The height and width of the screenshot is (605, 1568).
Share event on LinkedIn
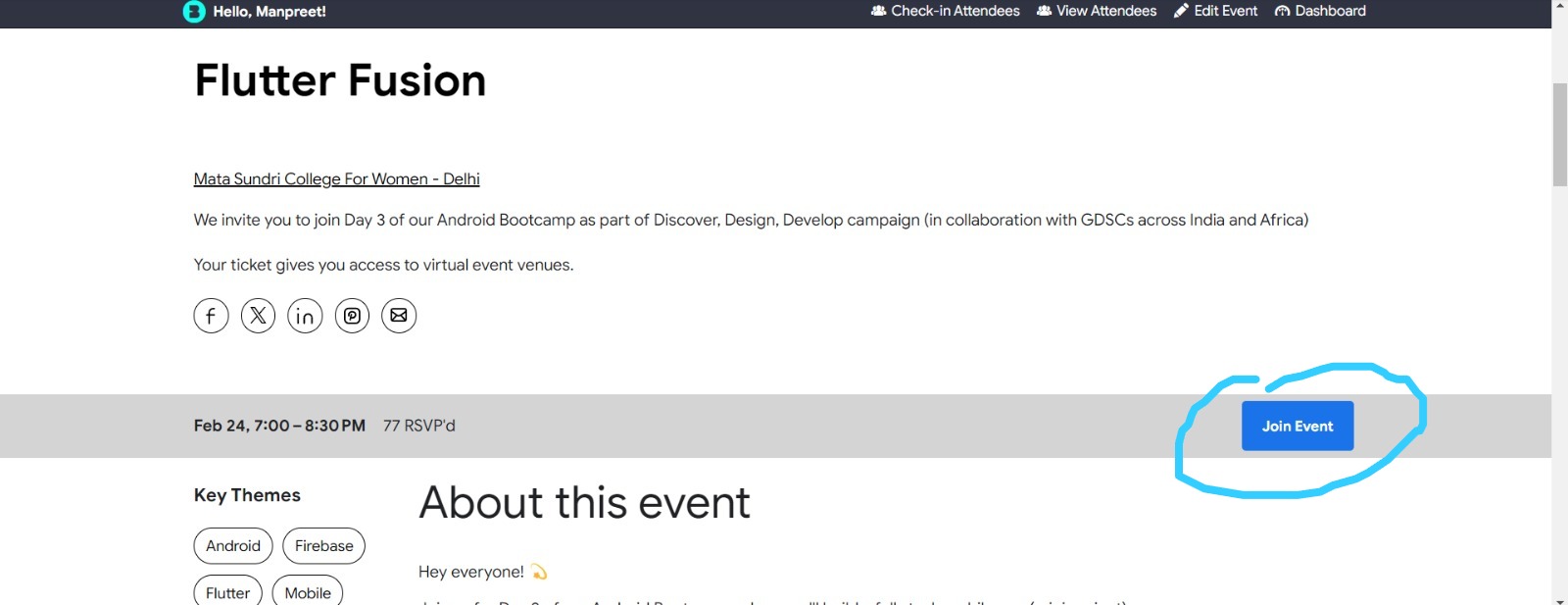click(x=305, y=316)
